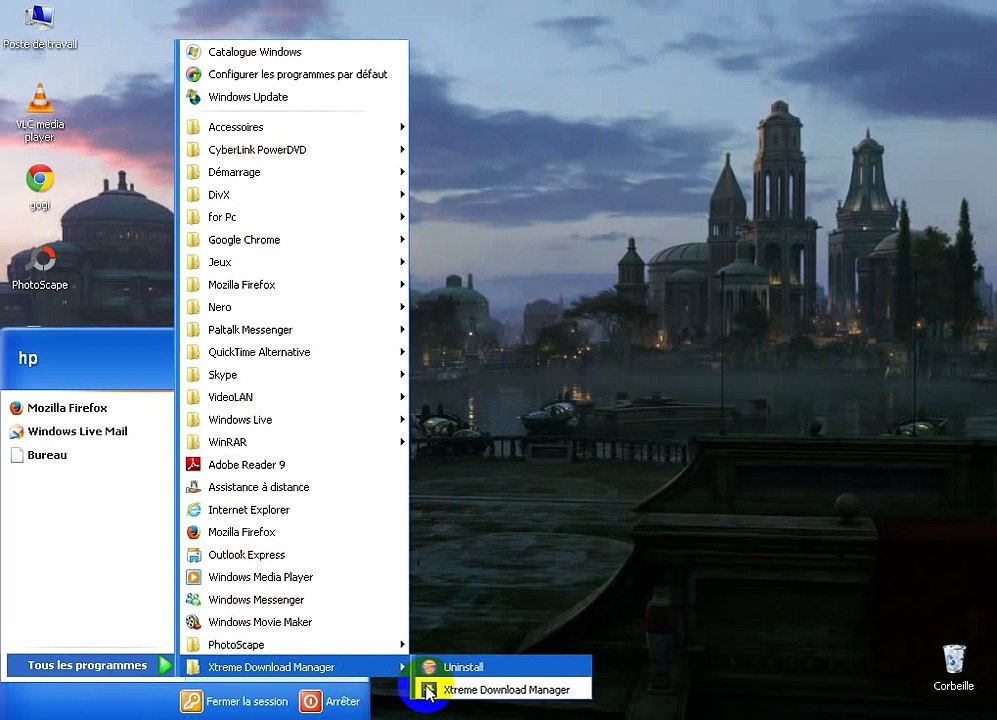Open Windows Update entry
997x720 pixels.
247,97
